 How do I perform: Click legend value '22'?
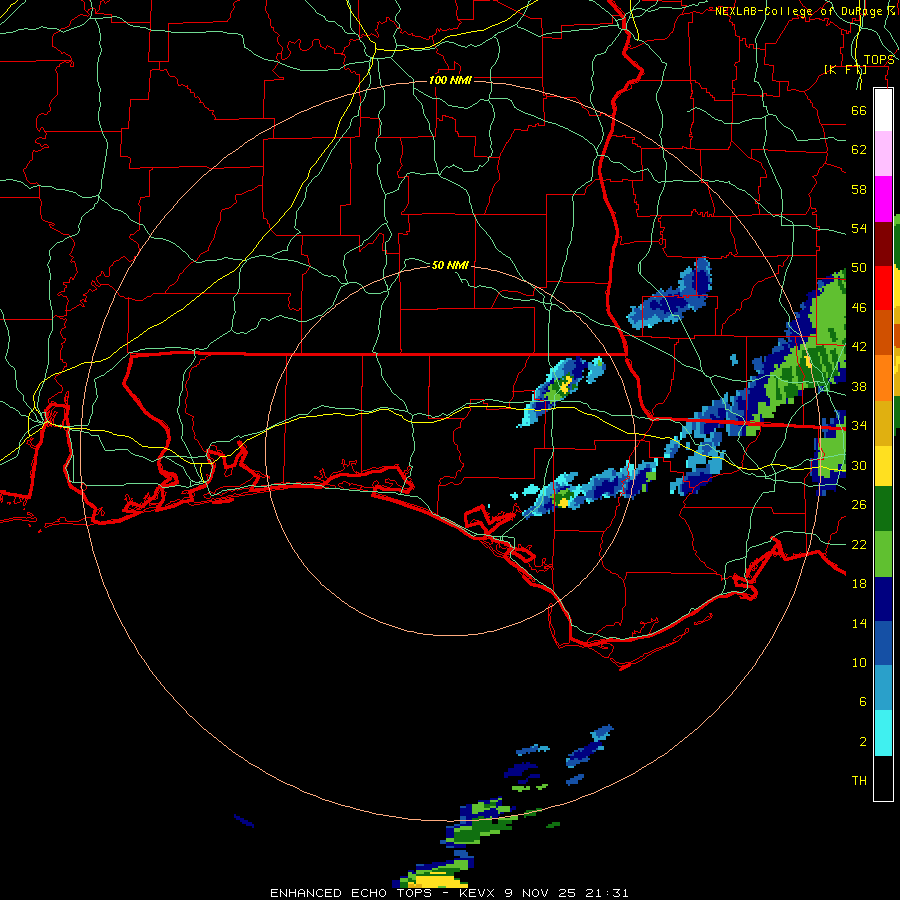859,544
